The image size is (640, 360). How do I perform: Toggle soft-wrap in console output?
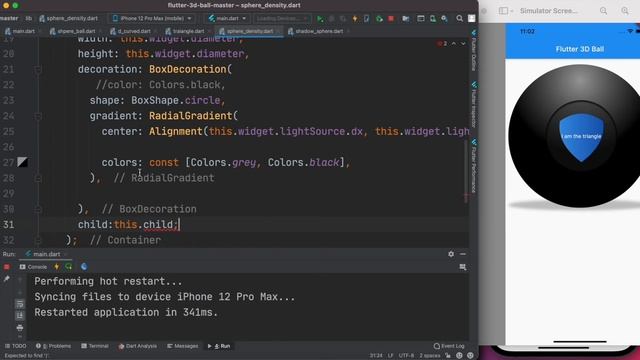click(20, 304)
